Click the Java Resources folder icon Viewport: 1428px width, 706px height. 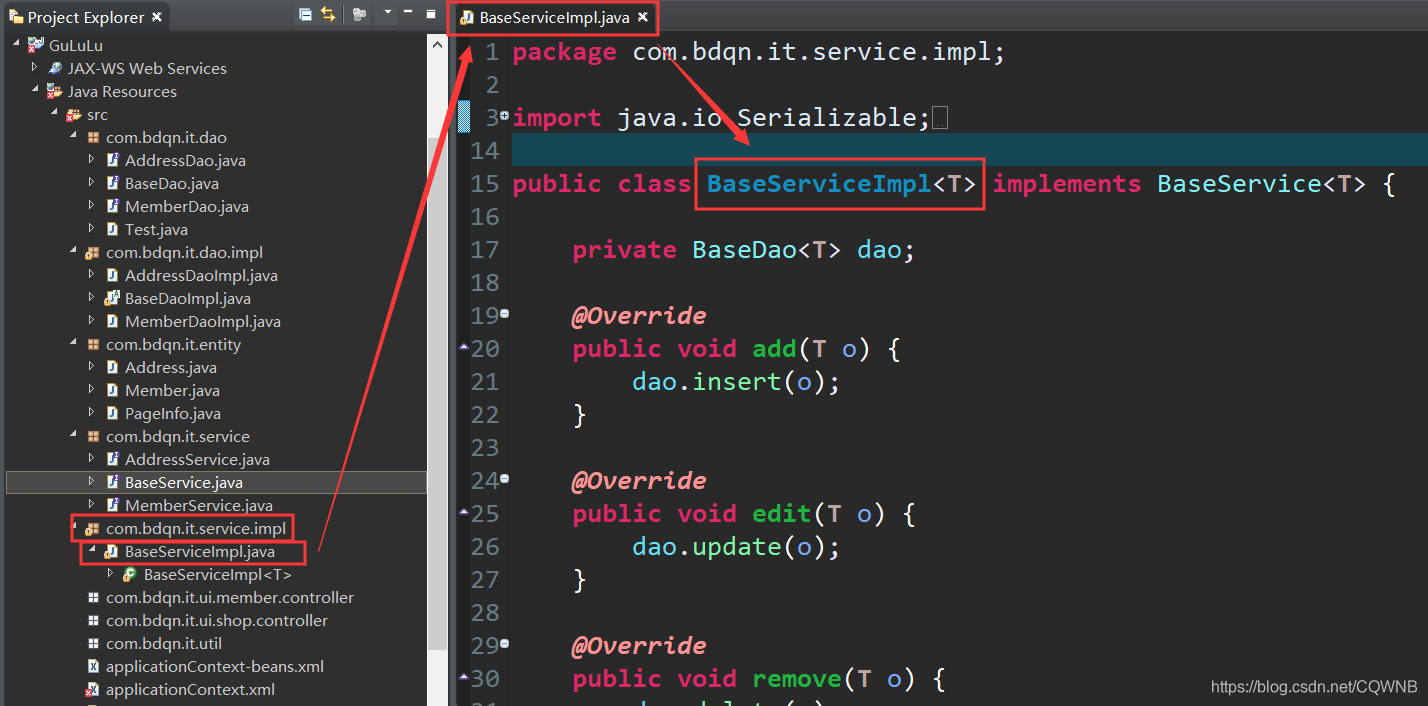55,91
